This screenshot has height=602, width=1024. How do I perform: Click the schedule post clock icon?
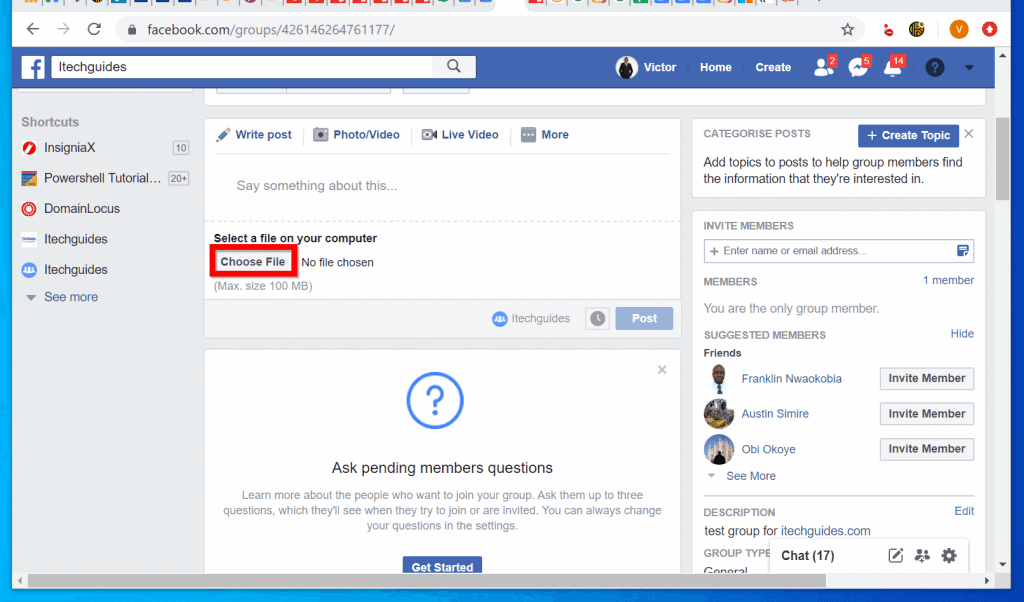click(597, 319)
